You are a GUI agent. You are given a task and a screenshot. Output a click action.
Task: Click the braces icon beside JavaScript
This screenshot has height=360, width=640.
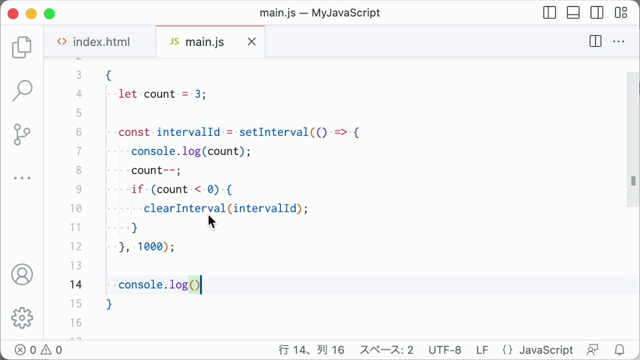pyautogui.click(x=507, y=350)
